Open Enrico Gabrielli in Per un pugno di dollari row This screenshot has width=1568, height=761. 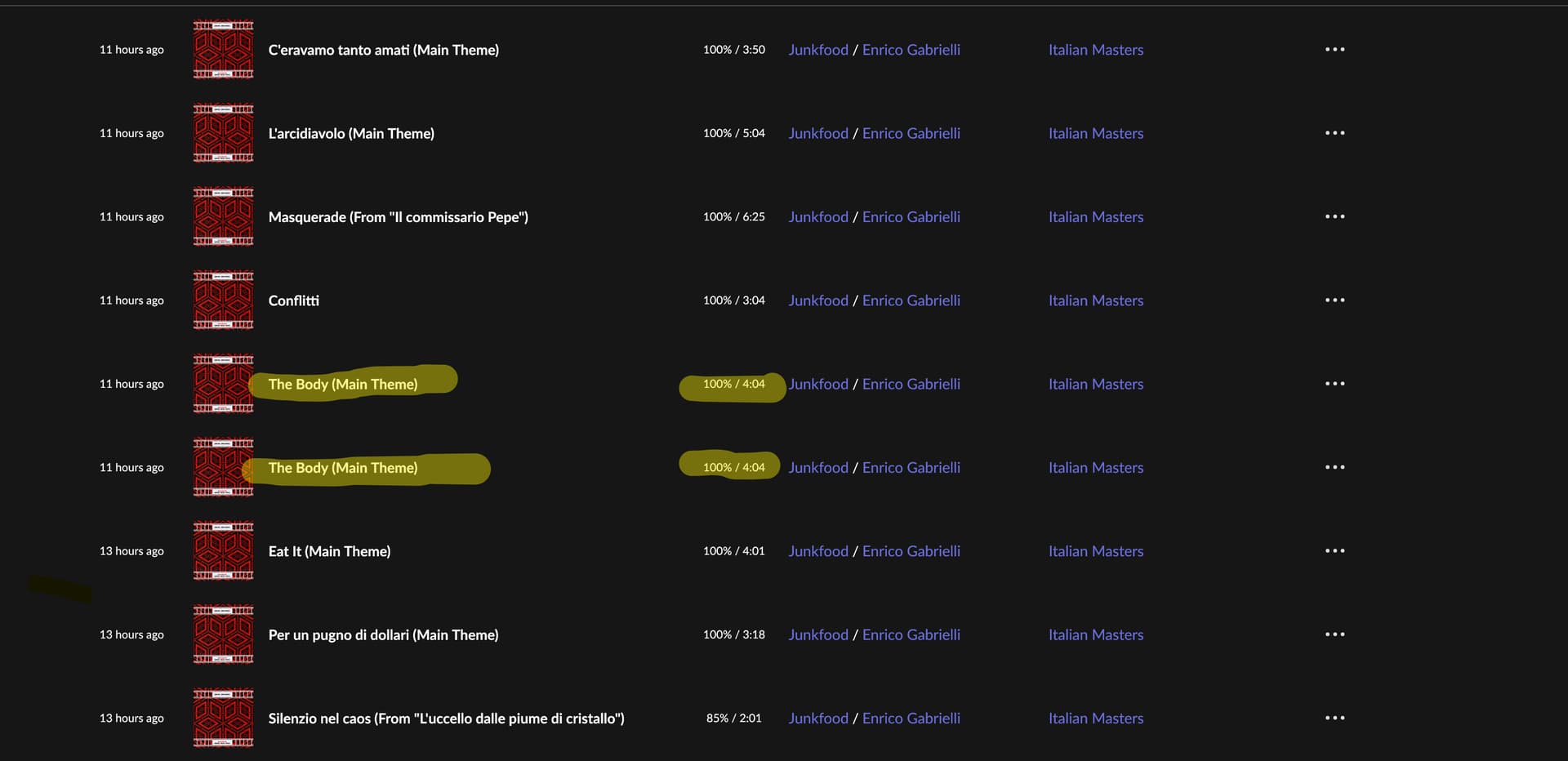[x=911, y=634]
